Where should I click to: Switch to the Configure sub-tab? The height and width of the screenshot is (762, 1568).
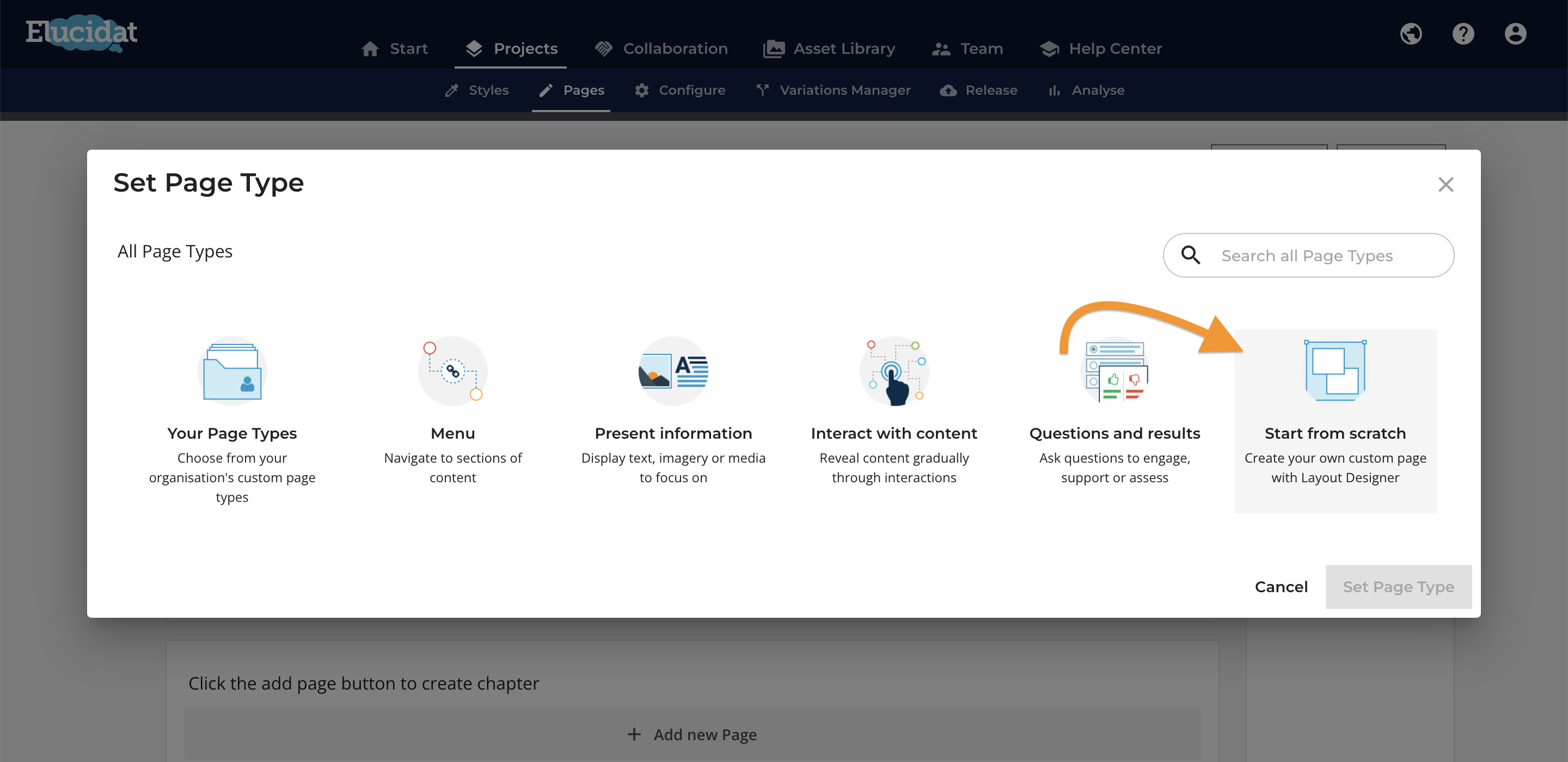[x=680, y=90]
